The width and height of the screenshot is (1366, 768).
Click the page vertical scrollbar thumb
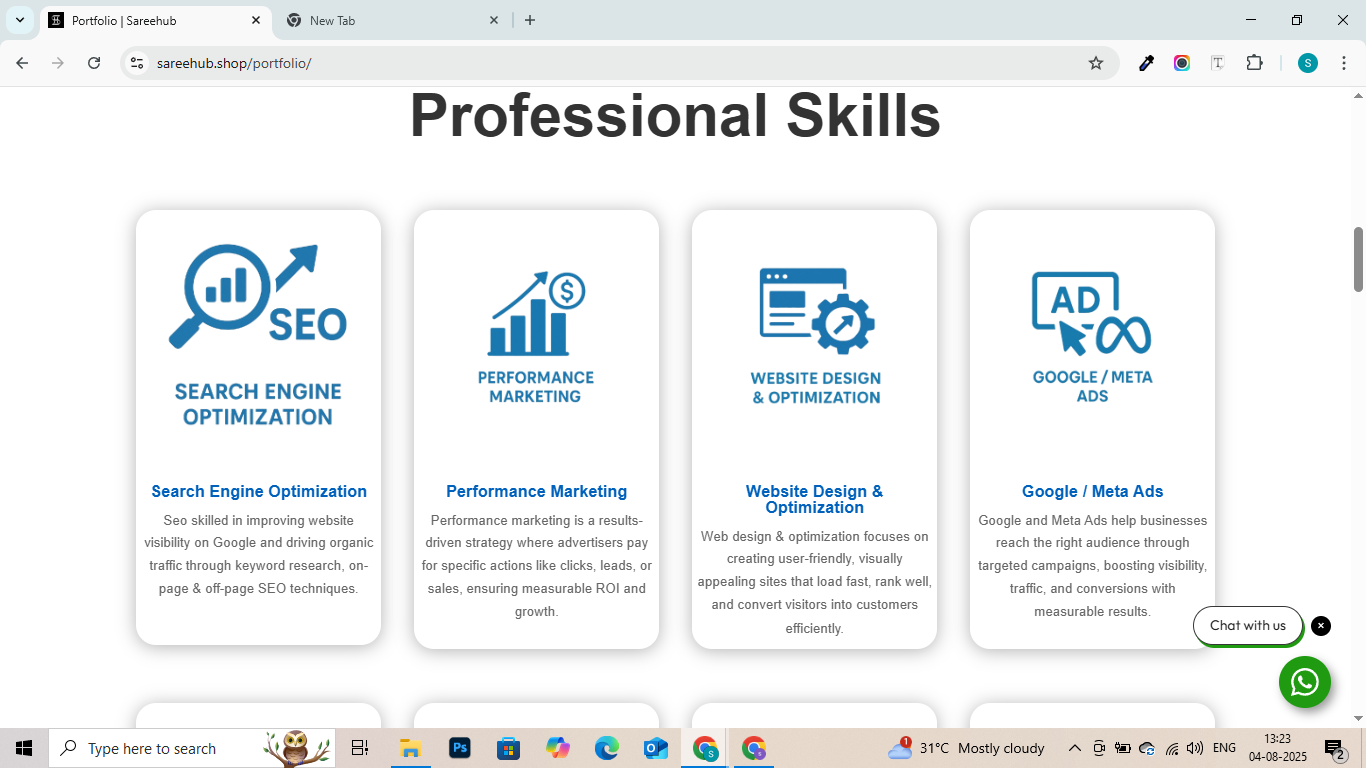tap(1358, 259)
